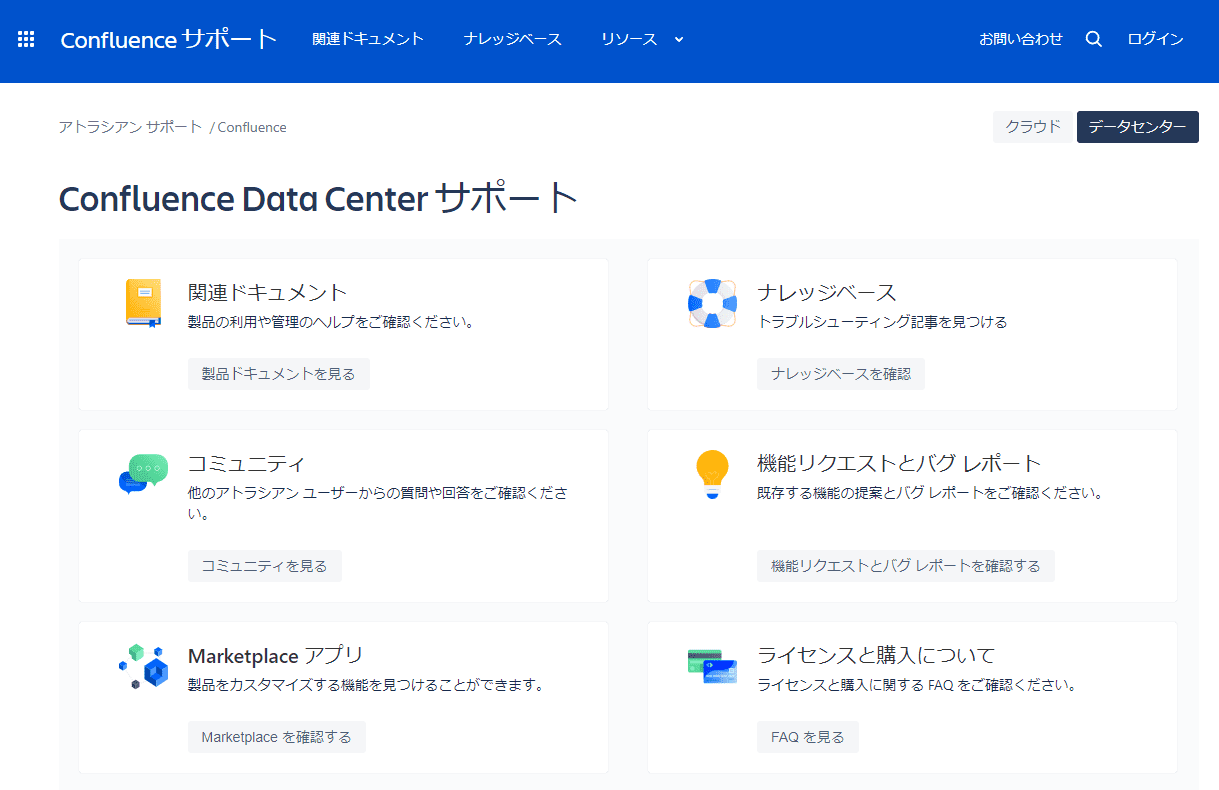Click ナレッジベースを確認 button
The image size is (1219, 790).
click(x=841, y=374)
